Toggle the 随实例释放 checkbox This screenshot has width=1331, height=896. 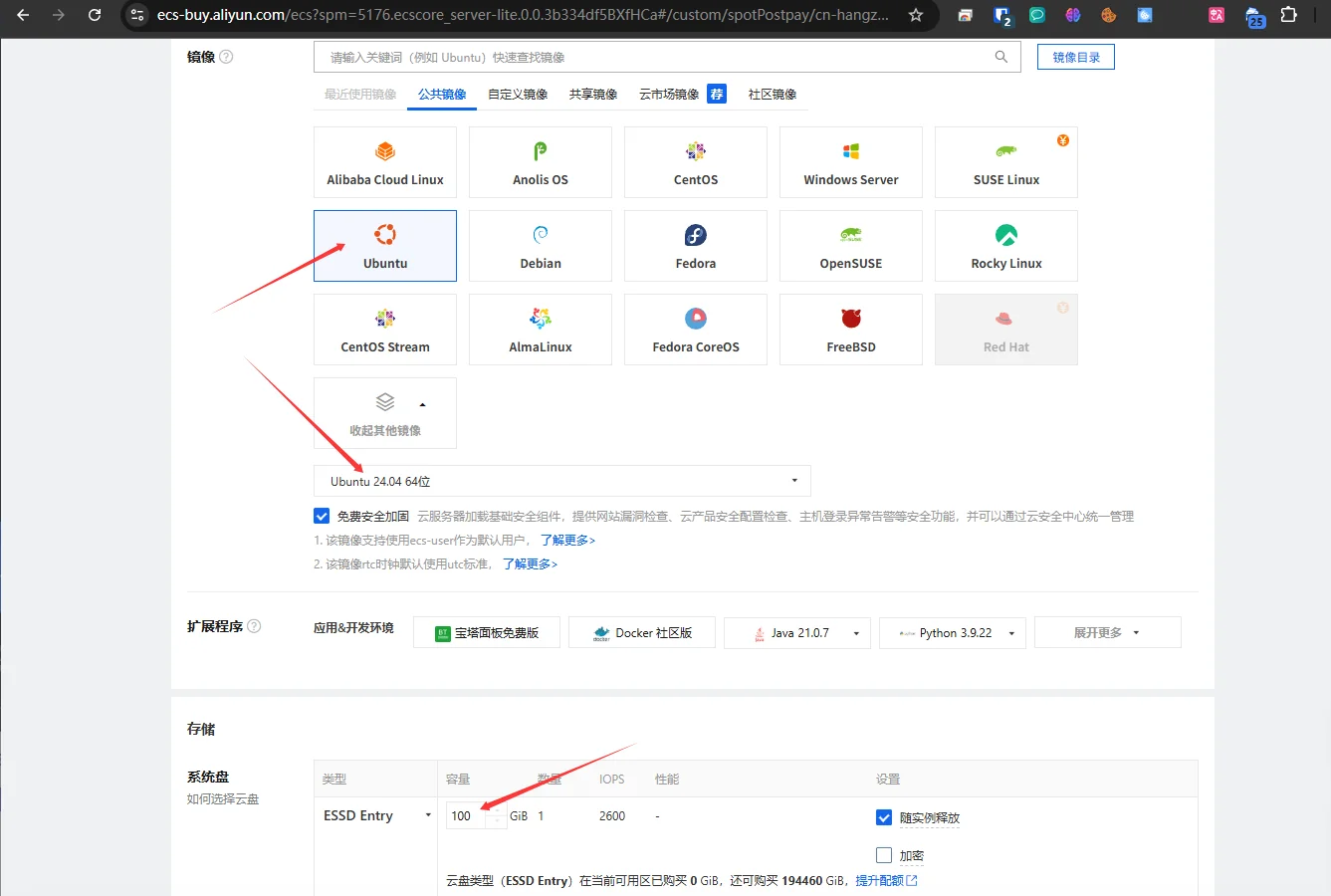(884, 817)
